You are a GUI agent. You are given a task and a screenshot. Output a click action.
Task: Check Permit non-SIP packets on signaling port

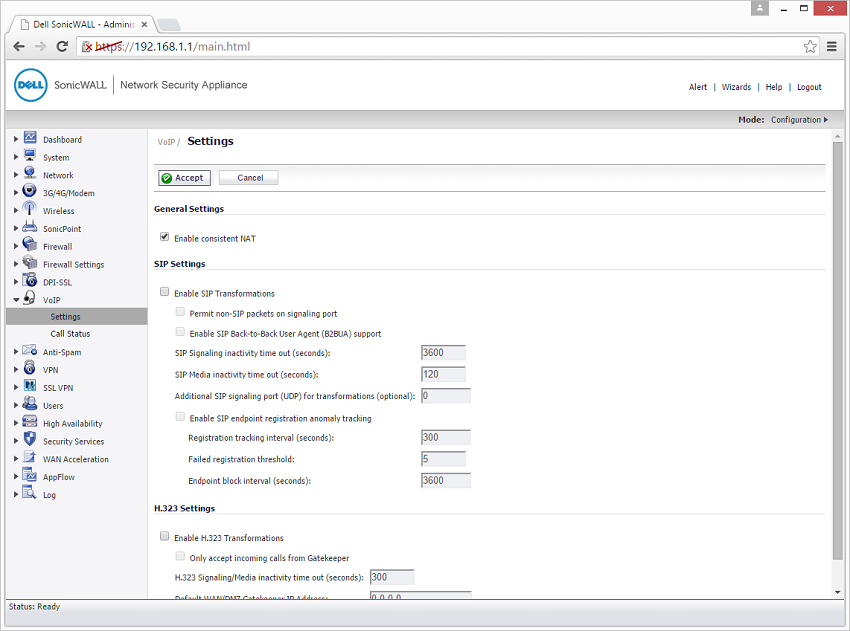click(180, 312)
